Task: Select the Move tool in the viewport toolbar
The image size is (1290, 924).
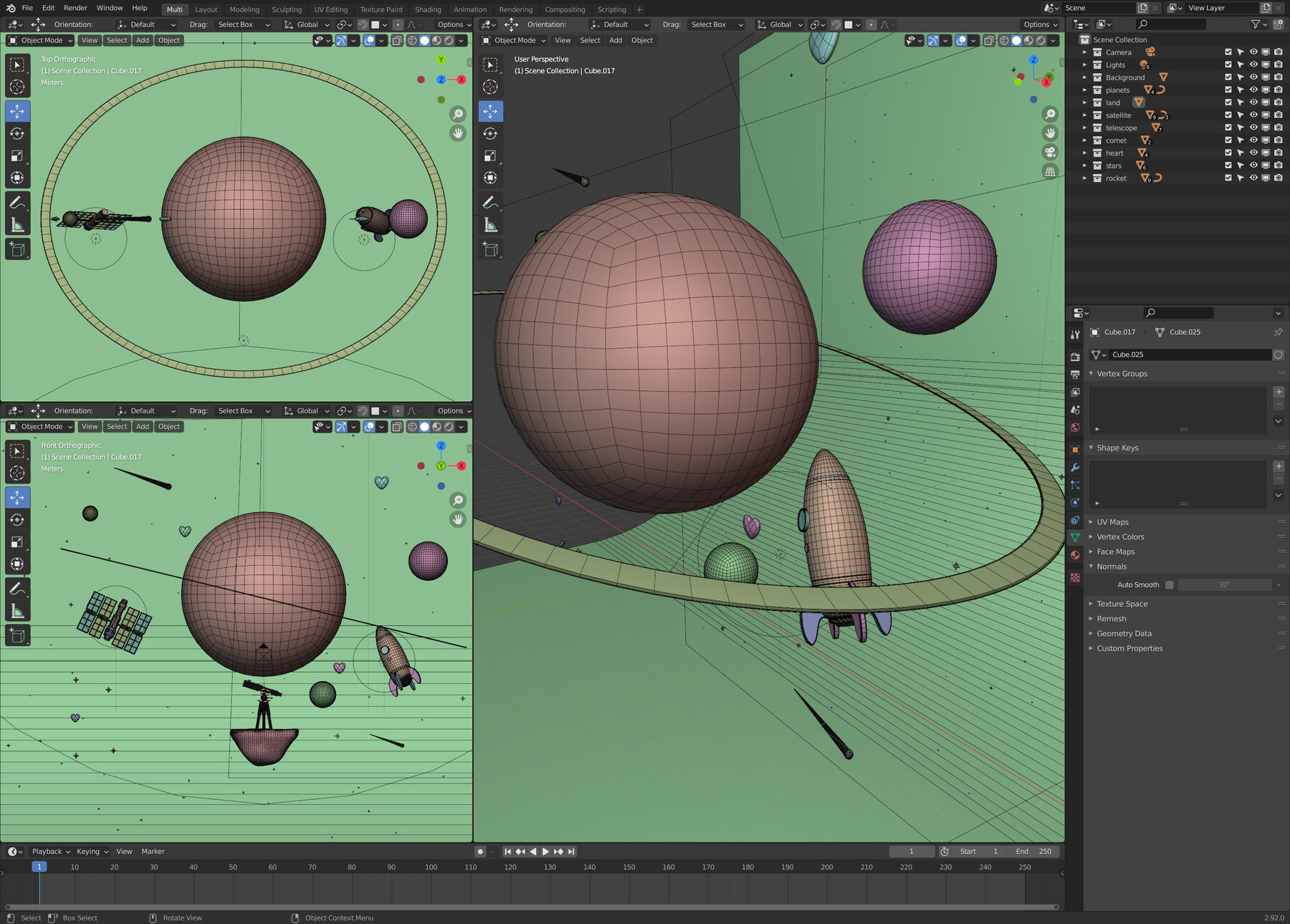Action: click(x=491, y=110)
